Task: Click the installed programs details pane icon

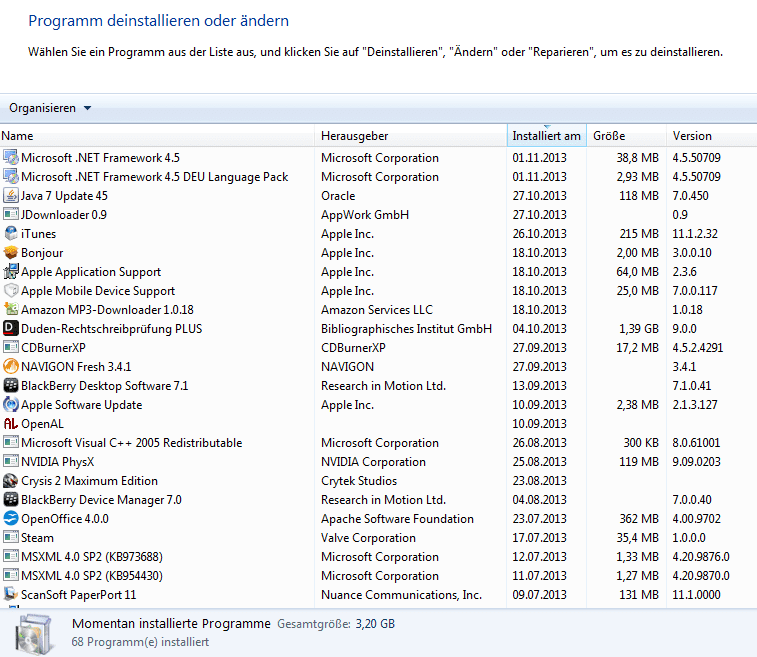Action: (x=33, y=633)
